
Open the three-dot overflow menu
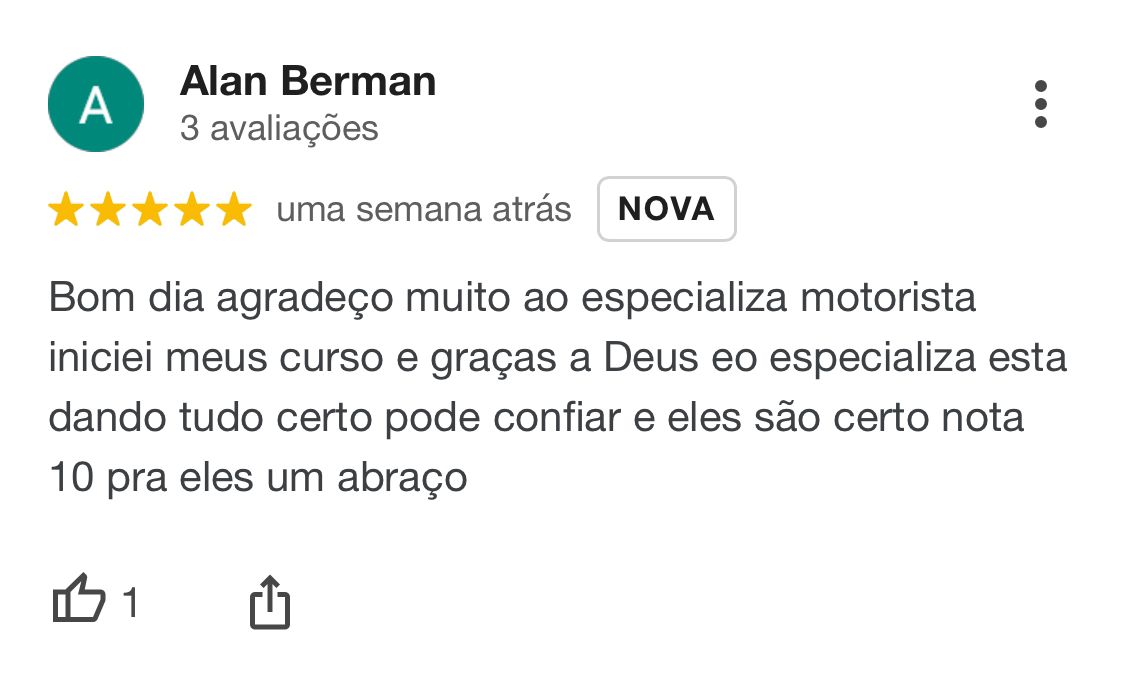tap(1043, 103)
